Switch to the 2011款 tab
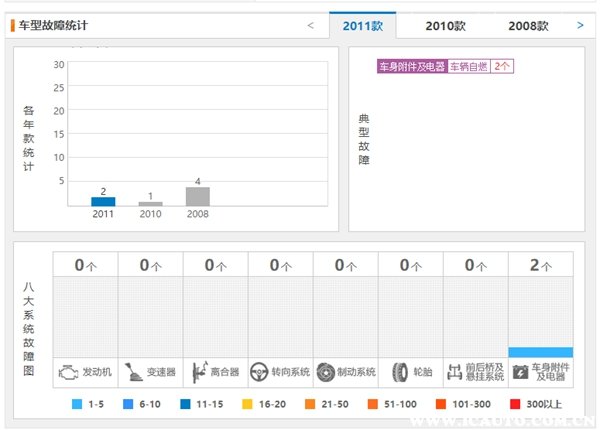 coord(363,26)
